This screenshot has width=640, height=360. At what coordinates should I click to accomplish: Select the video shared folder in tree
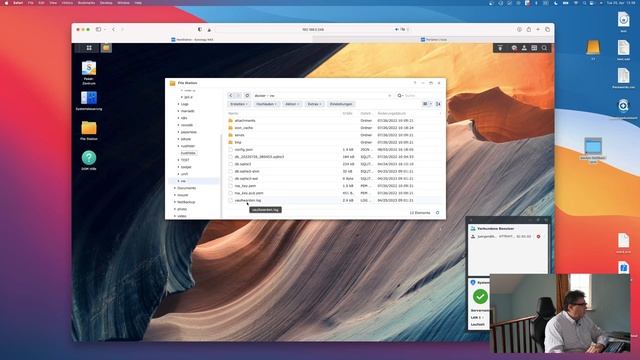(x=182, y=216)
